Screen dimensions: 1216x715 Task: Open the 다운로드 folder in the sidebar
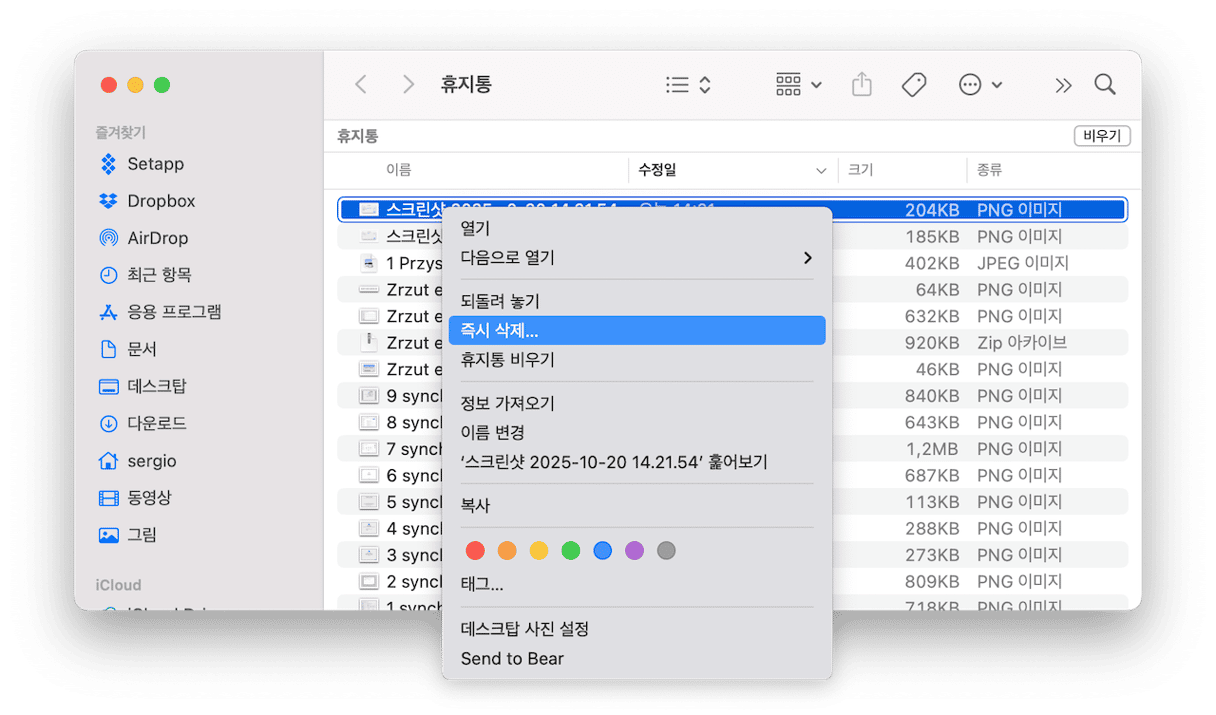pos(156,423)
